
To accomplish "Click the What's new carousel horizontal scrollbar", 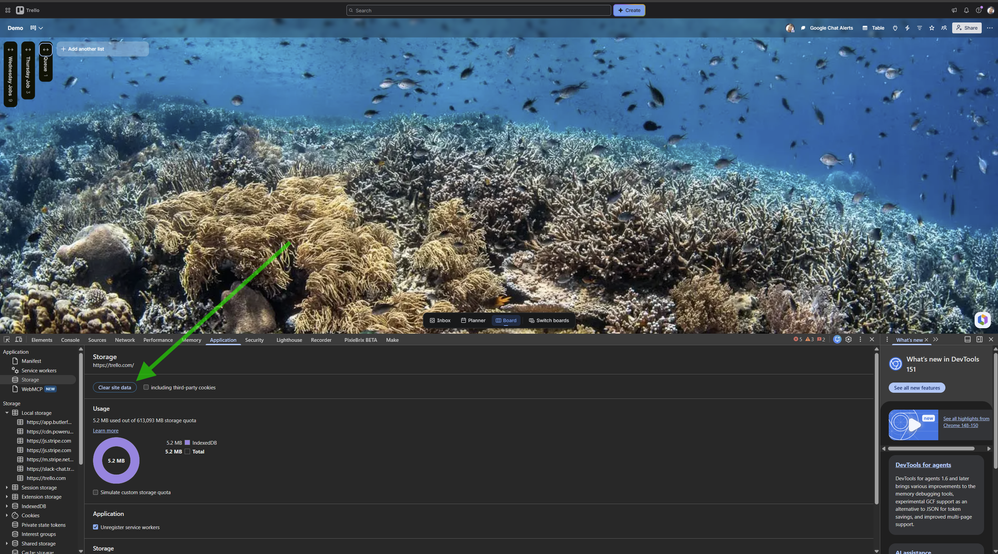I will pyautogui.click(x=931, y=448).
